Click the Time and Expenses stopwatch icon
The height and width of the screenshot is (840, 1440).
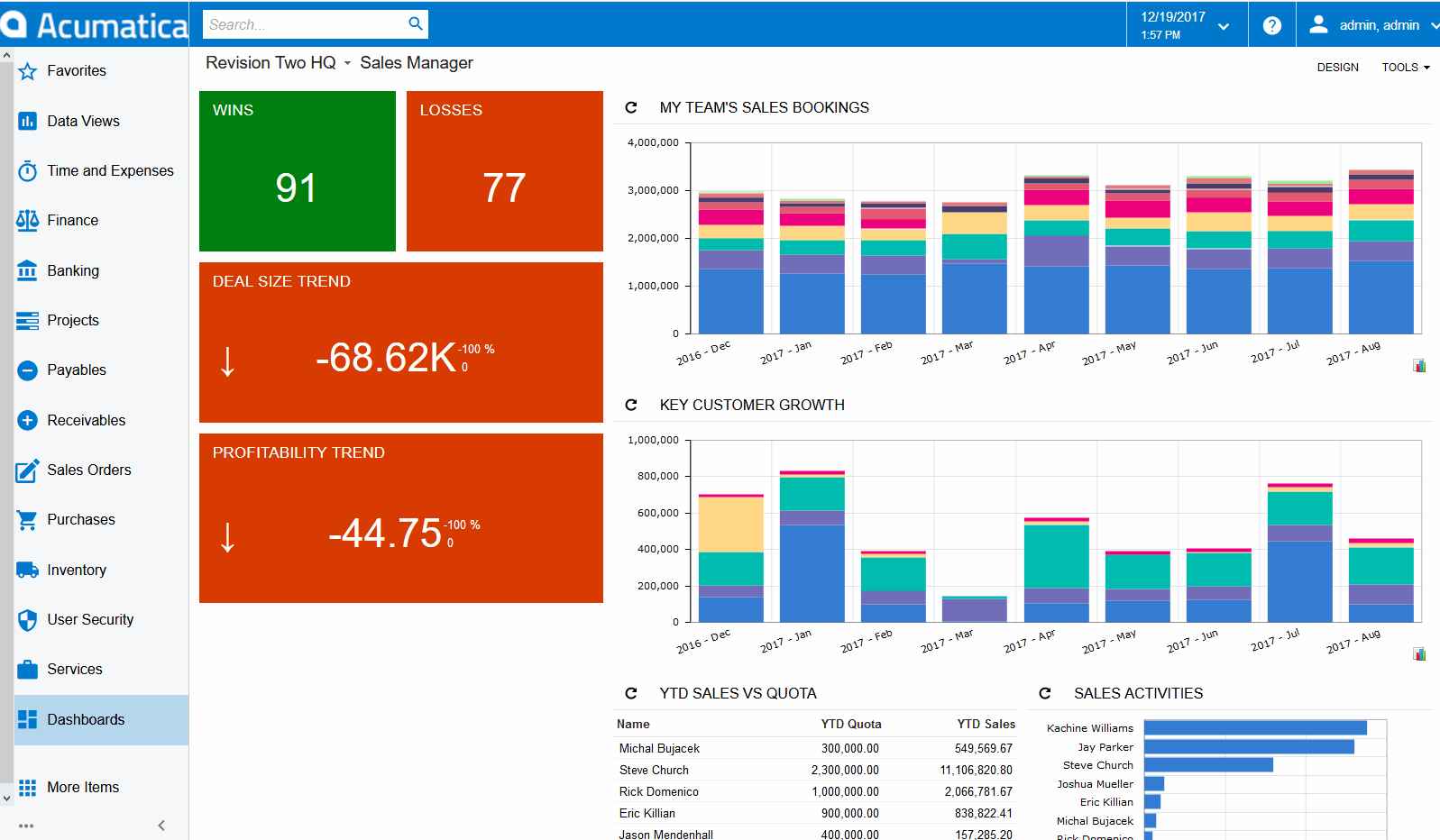click(28, 170)
